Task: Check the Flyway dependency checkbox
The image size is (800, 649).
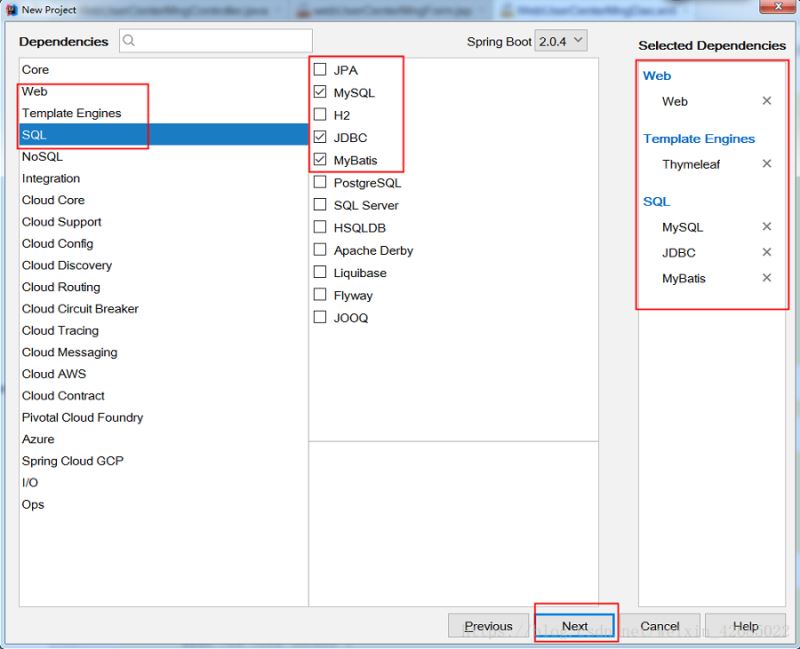Action: tap(320, 294)
